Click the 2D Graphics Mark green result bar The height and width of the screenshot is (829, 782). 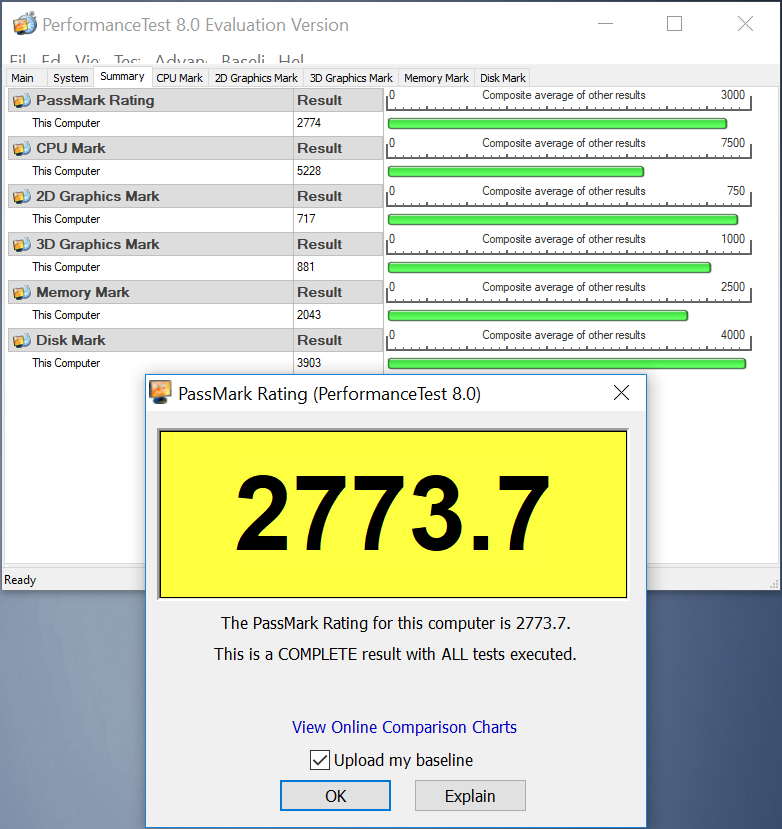tap(563, 219)
